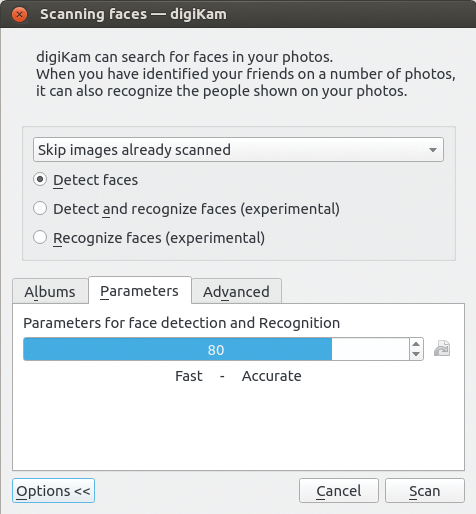Click the Fast label under the slider

tap(189, 376)
